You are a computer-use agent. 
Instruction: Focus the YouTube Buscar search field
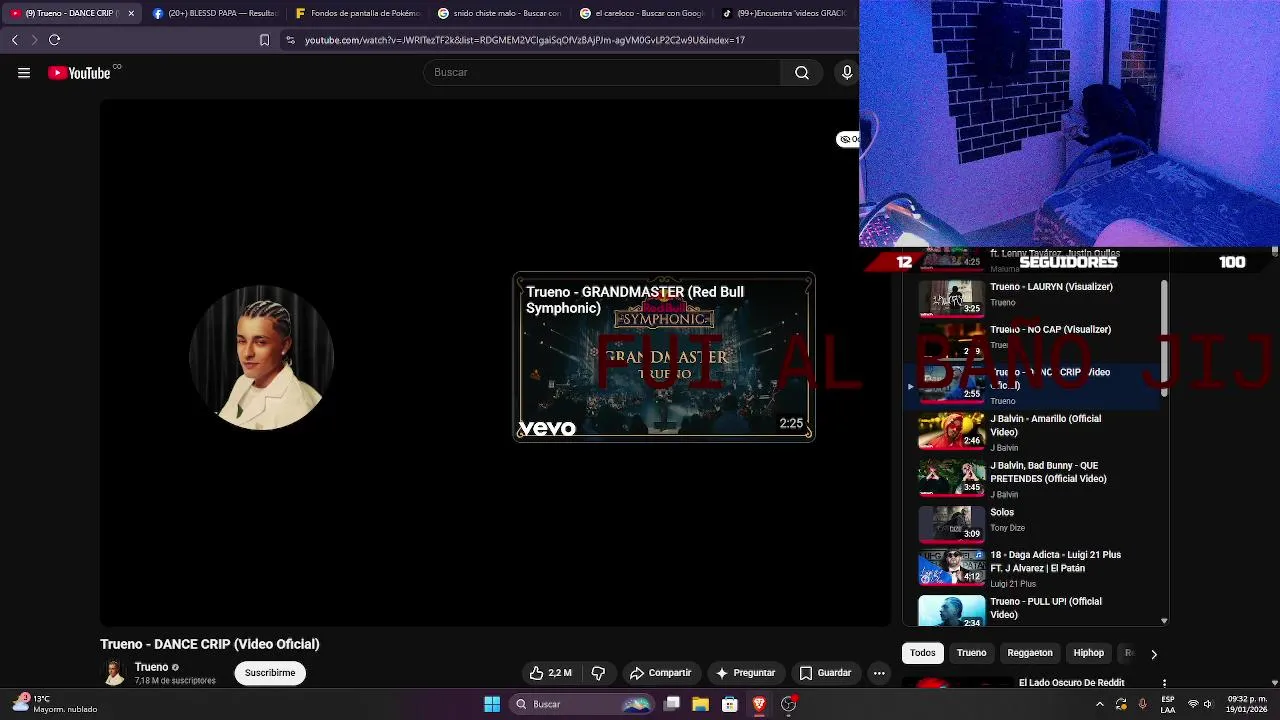[602, 73]
